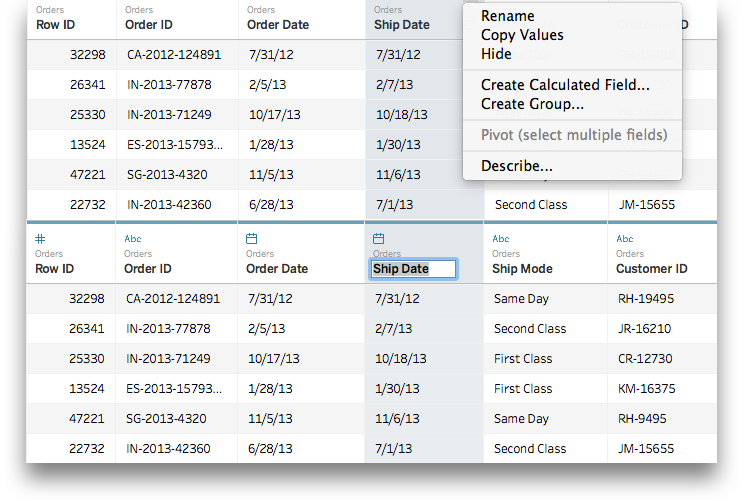Select Copy Values in the context menu
The image size is (742, 500).
click(x=522, y=35)
